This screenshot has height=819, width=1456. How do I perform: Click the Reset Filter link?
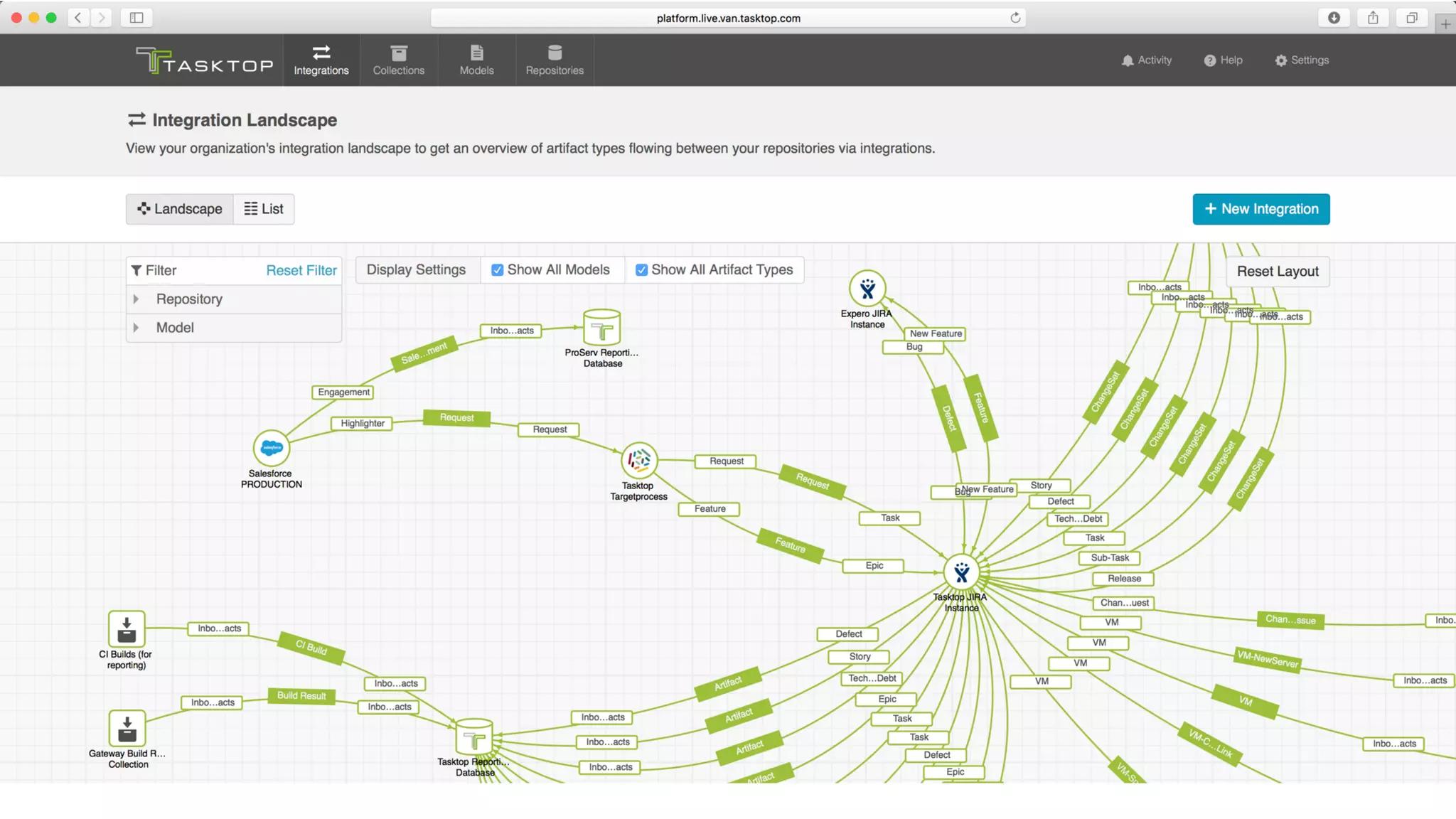301,271
